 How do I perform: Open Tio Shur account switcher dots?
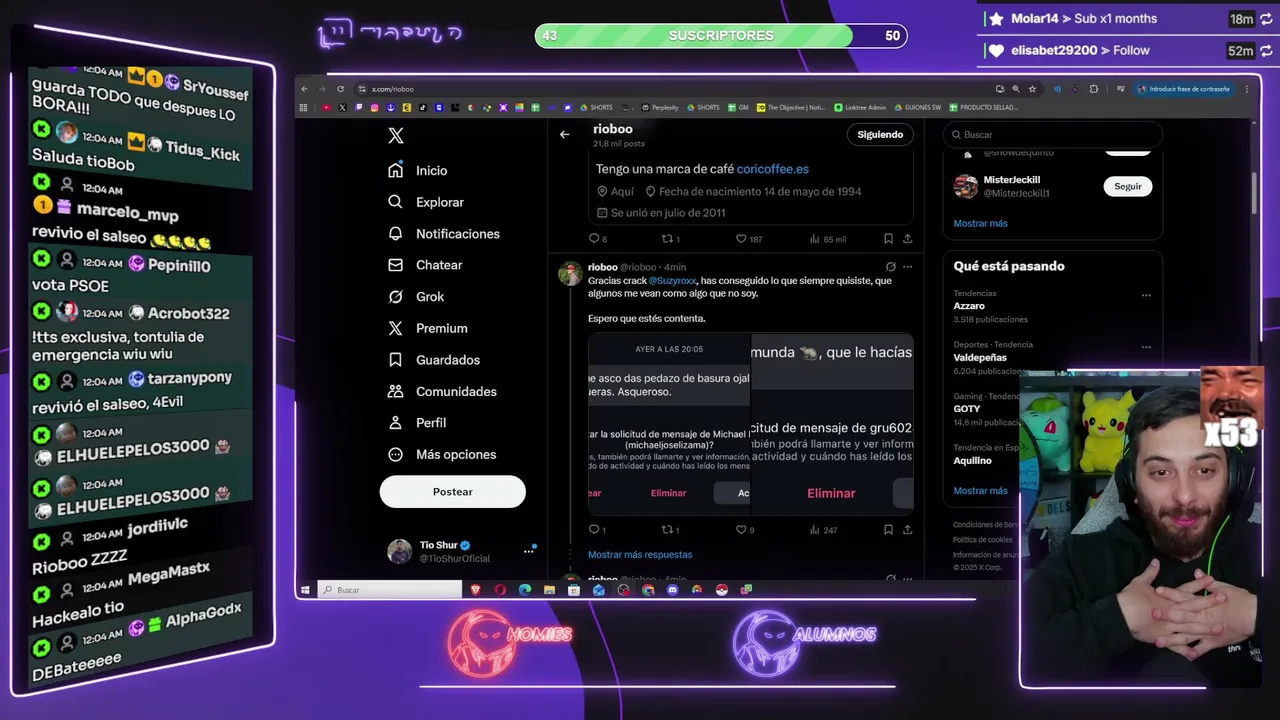pos(529,551)
